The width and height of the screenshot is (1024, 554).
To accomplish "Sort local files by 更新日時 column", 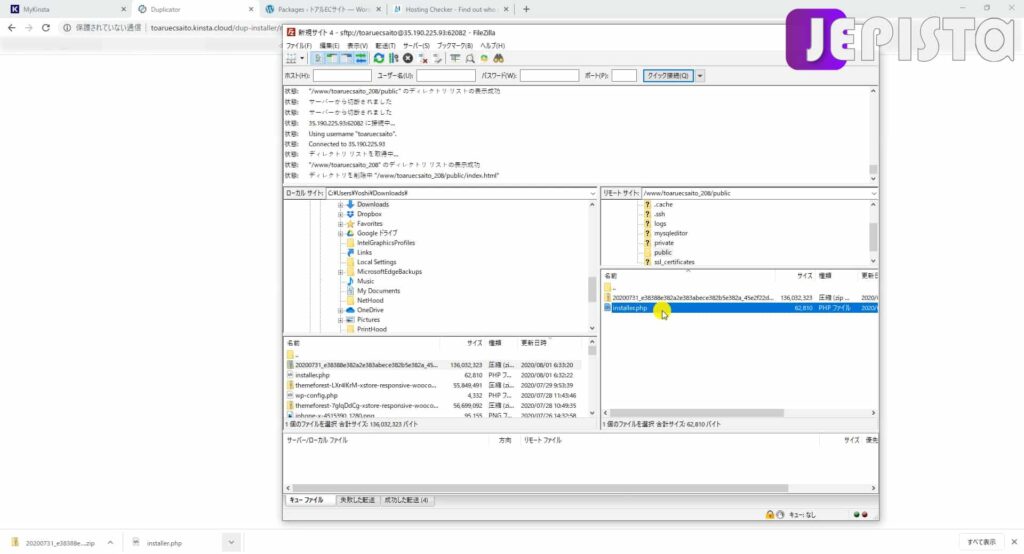I will click(534, 343).
